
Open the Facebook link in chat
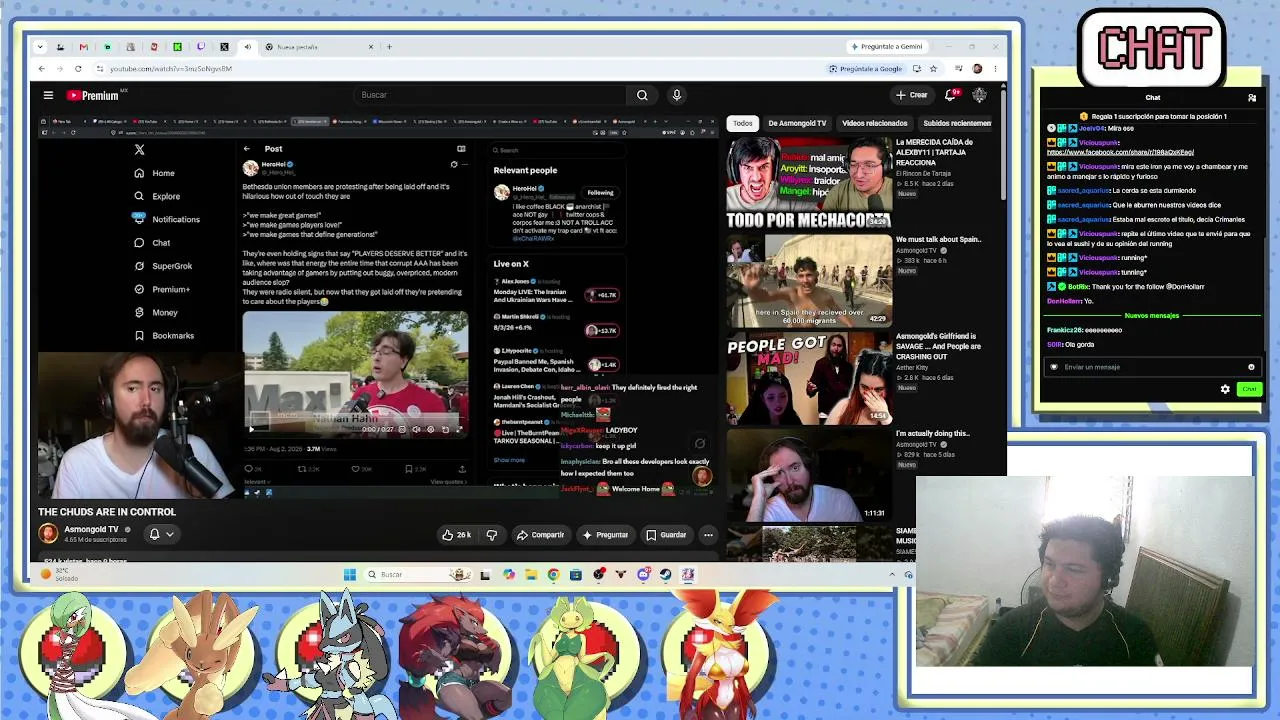click(x=1120, y=152)
